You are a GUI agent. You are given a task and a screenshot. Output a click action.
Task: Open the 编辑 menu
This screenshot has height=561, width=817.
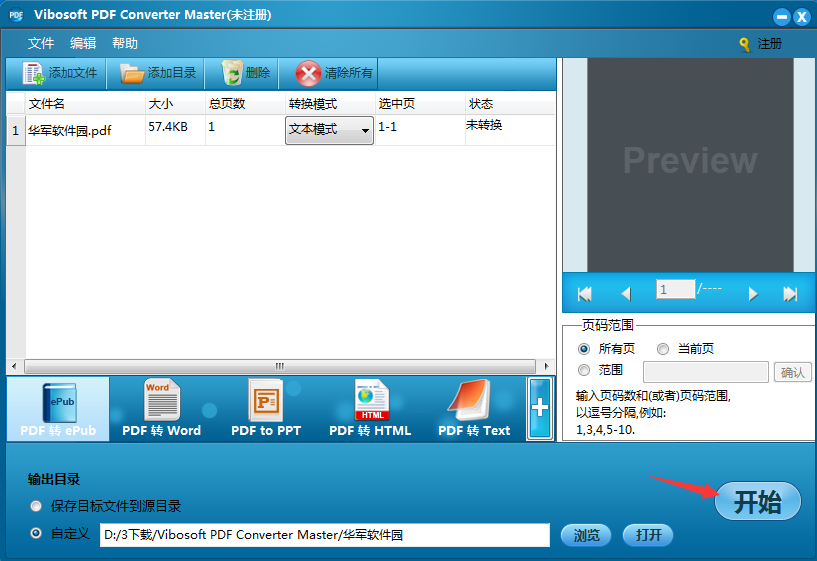tap(83, 43)
